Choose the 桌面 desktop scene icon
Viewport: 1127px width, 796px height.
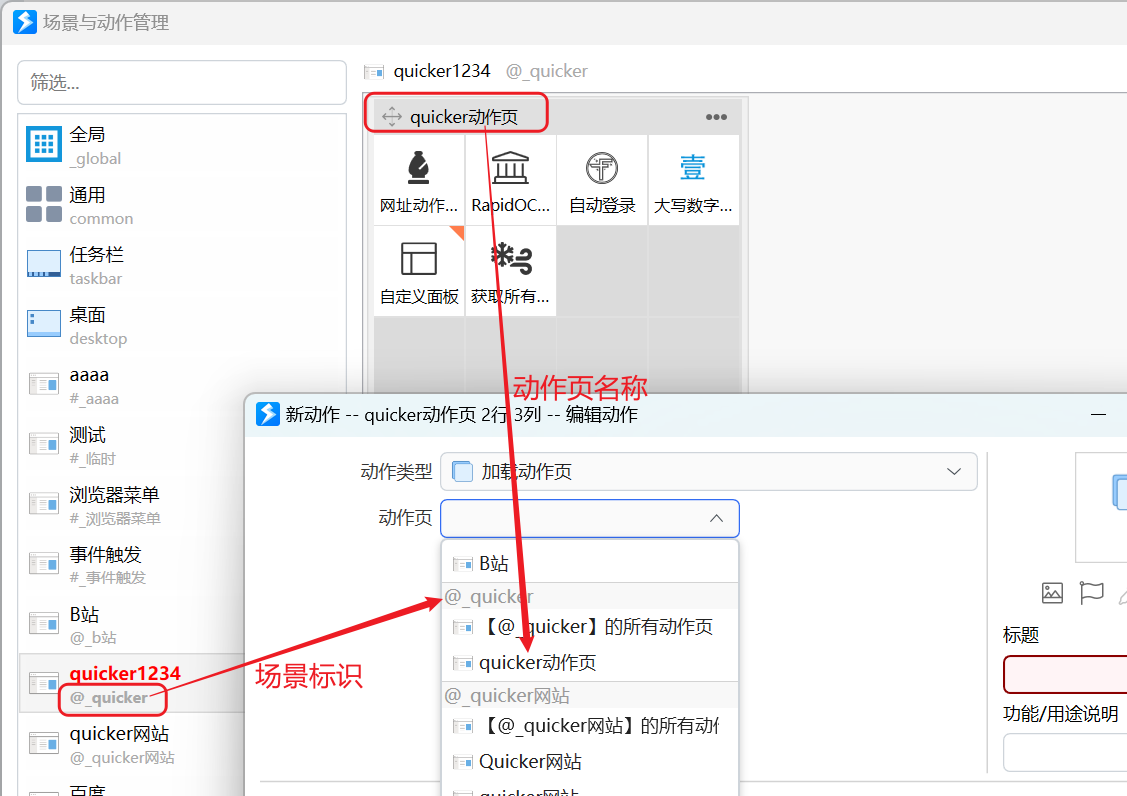[x=44, y=324]
